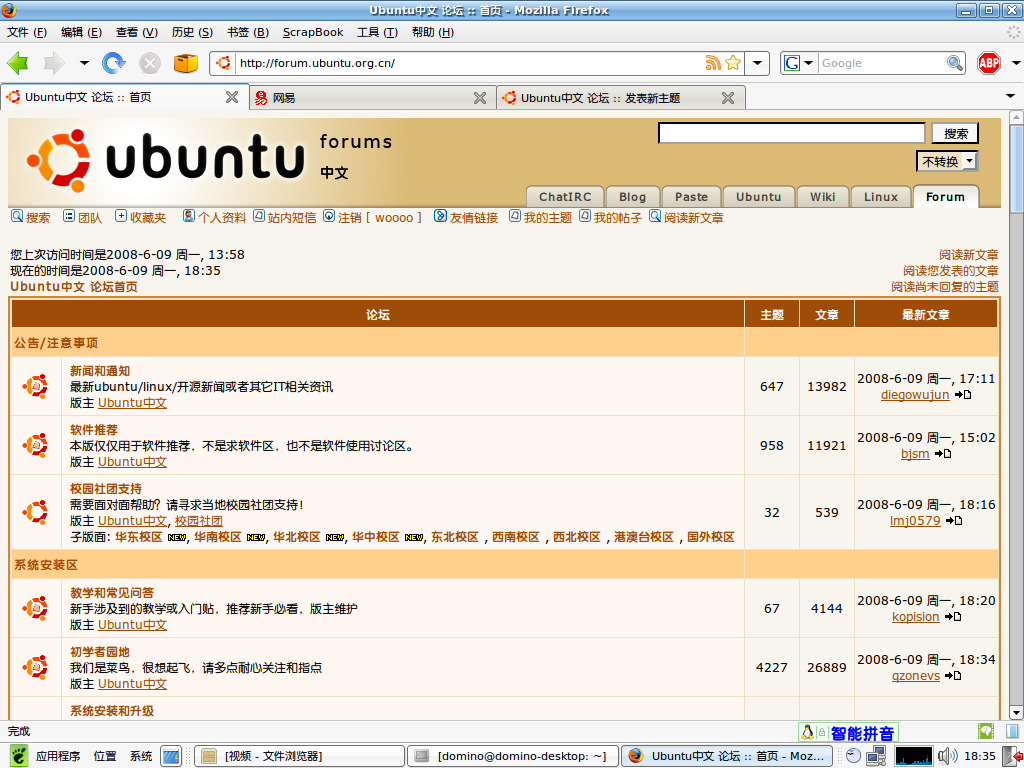Open user diegowujun's profile link
1024x768 pixels.
tap(915, 394)
